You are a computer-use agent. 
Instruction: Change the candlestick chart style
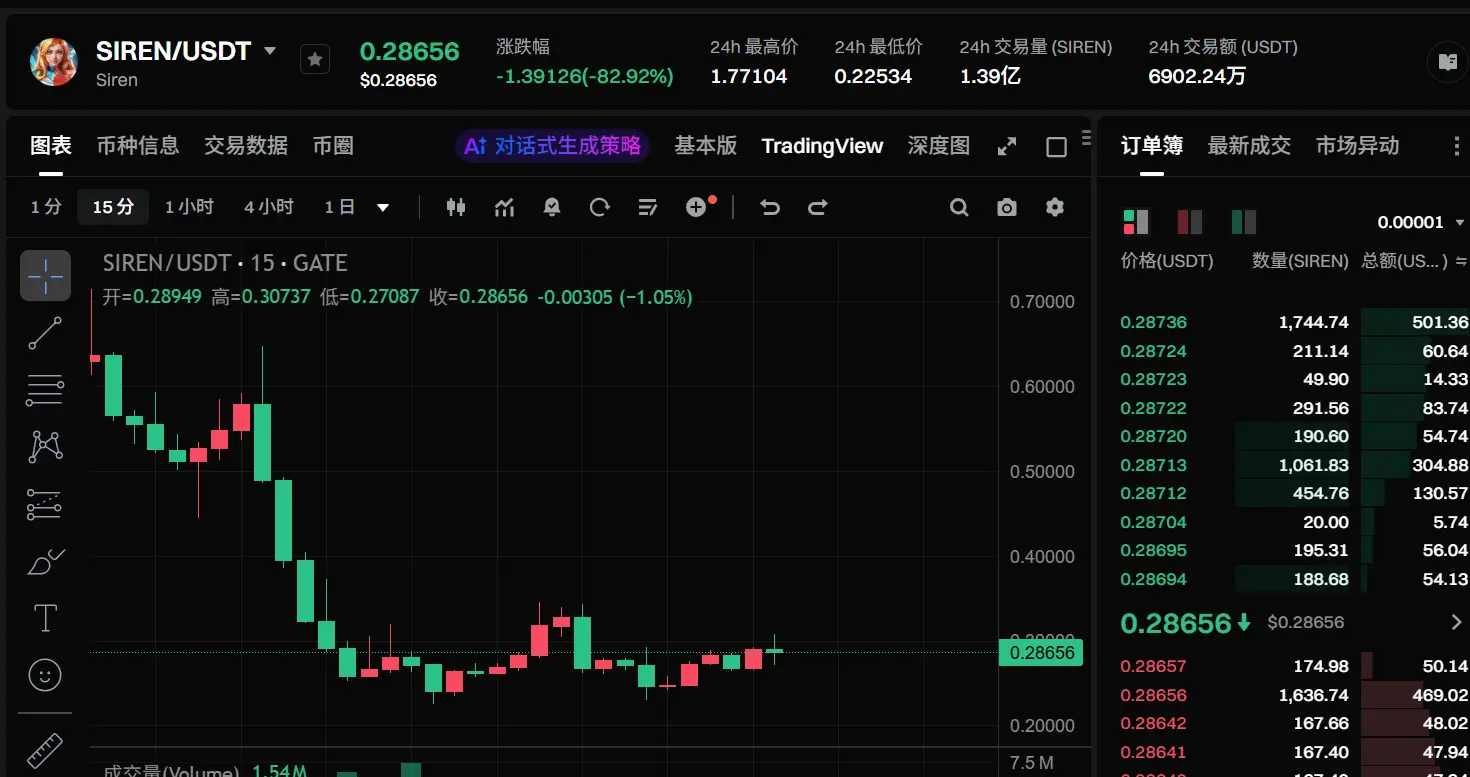tap(456, 207)
